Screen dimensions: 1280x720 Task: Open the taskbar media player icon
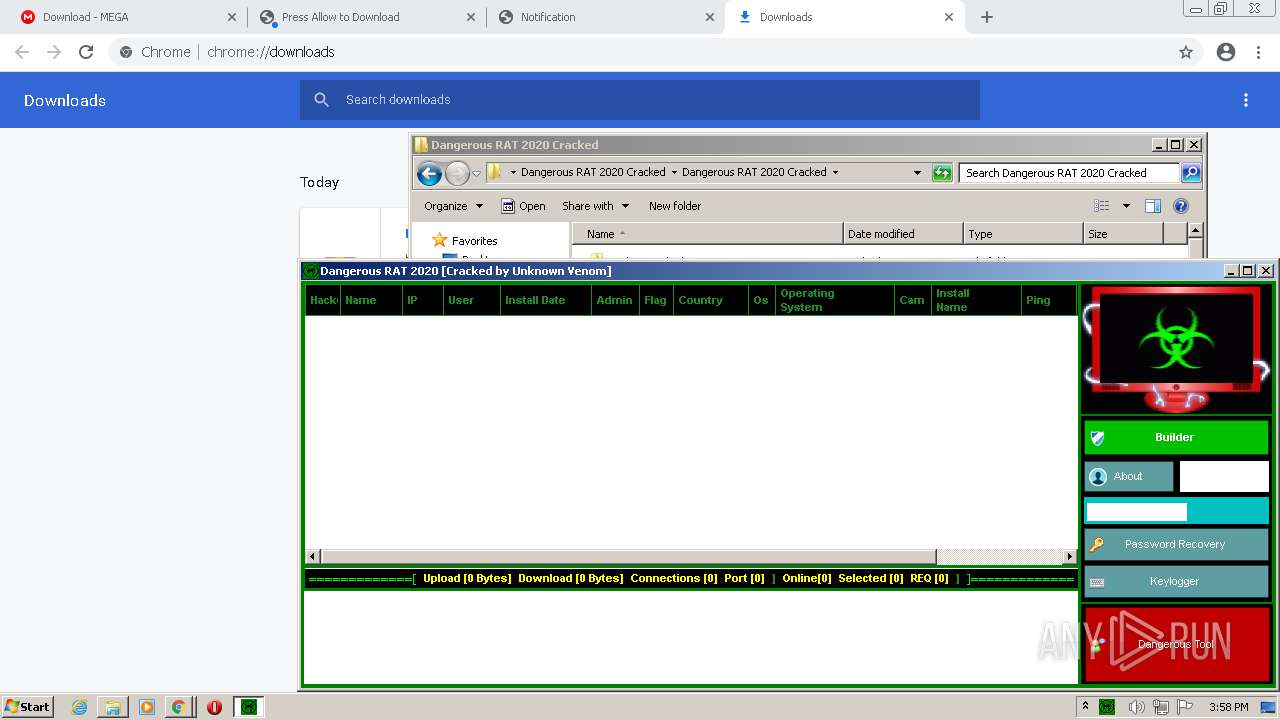click(x=146, y=707)
